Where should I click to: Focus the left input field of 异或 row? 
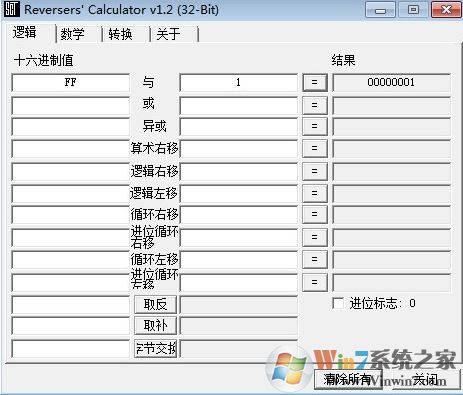[70, 126]
